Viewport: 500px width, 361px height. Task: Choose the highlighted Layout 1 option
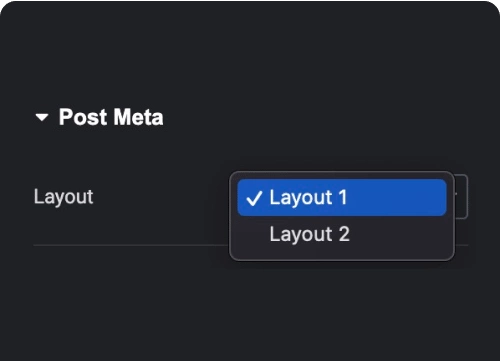point(342,197)
